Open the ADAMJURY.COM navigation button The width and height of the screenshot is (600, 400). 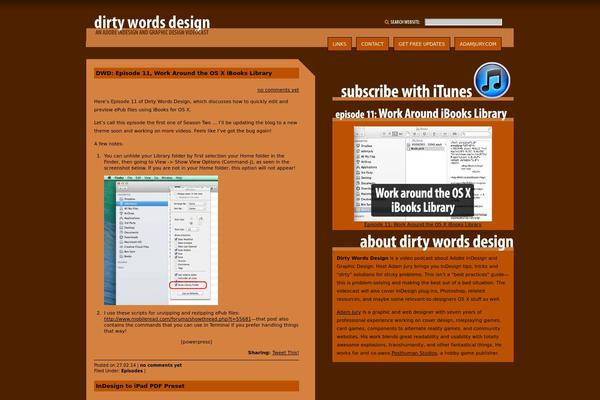click(x=478, y=44)
